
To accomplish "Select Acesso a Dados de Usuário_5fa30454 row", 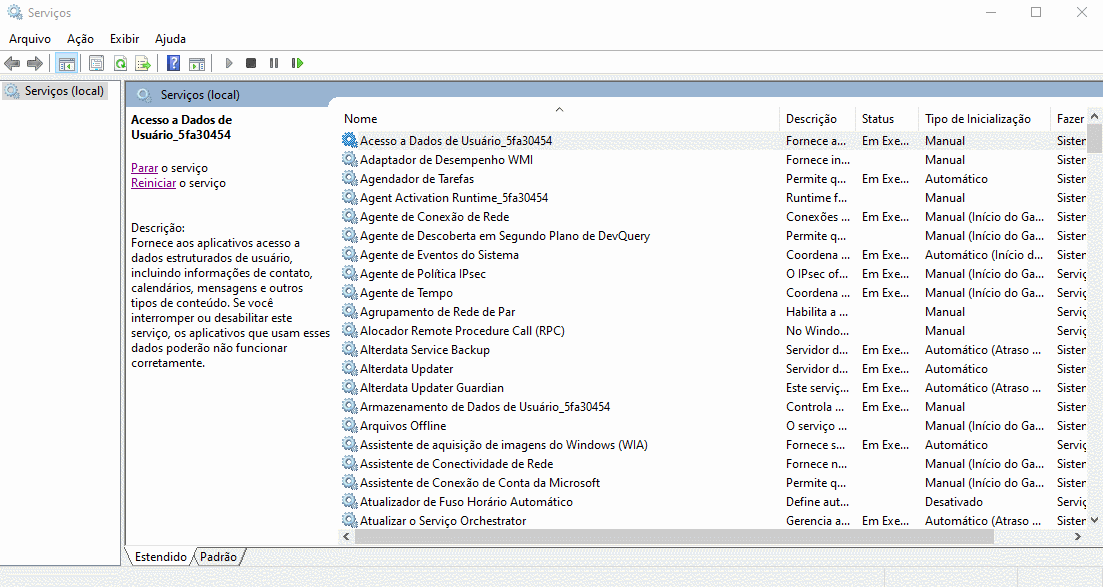I will (713, 140).
